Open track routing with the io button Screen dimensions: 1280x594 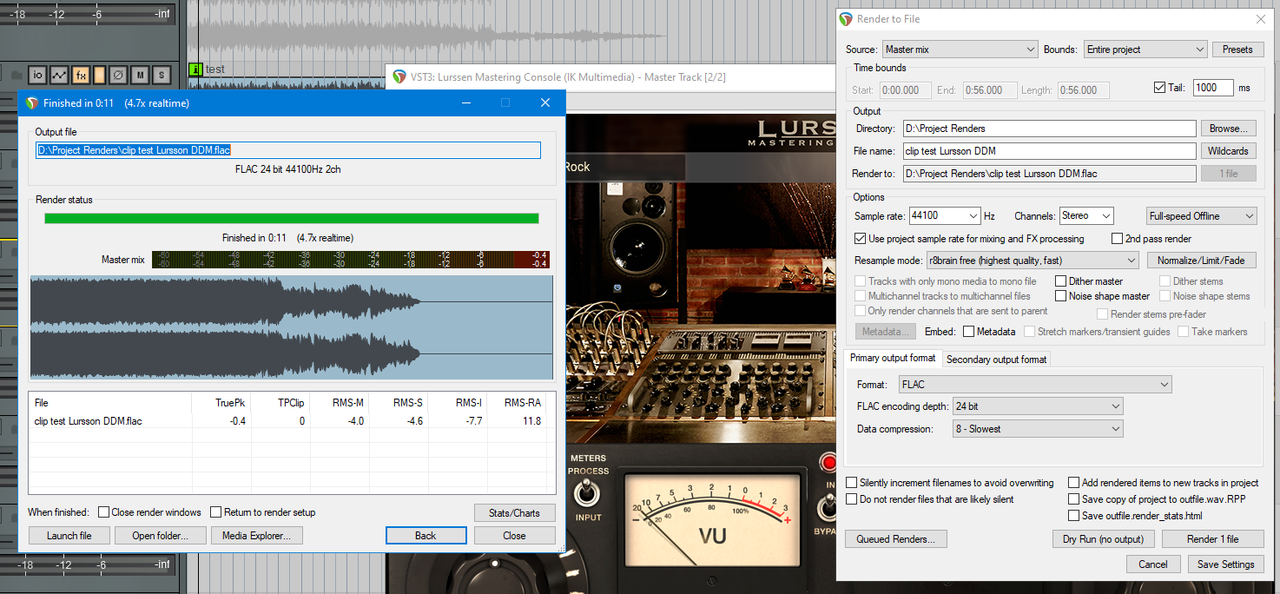pyautogui.click(x=37, y=75)
